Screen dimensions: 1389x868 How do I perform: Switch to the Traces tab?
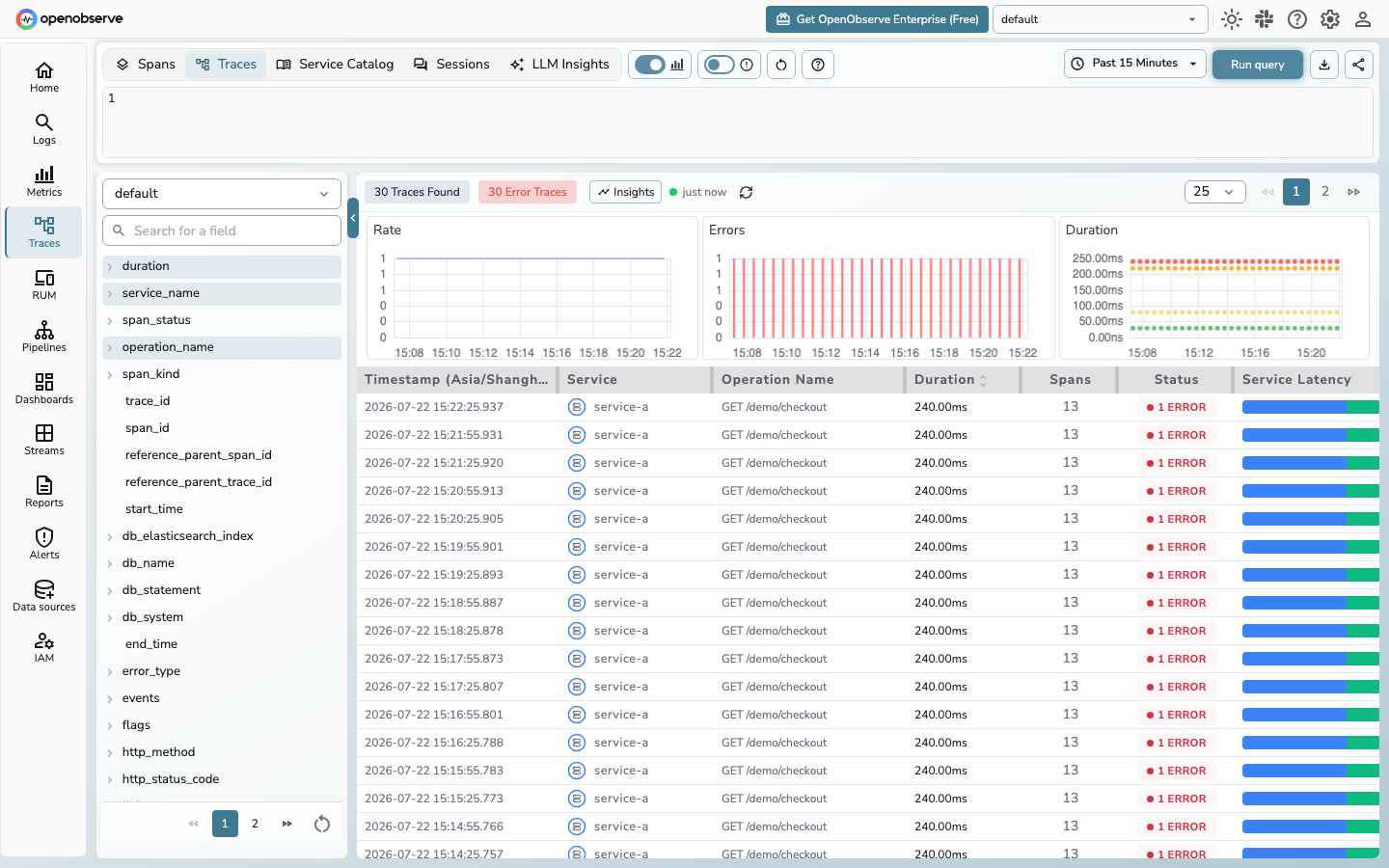226,65
